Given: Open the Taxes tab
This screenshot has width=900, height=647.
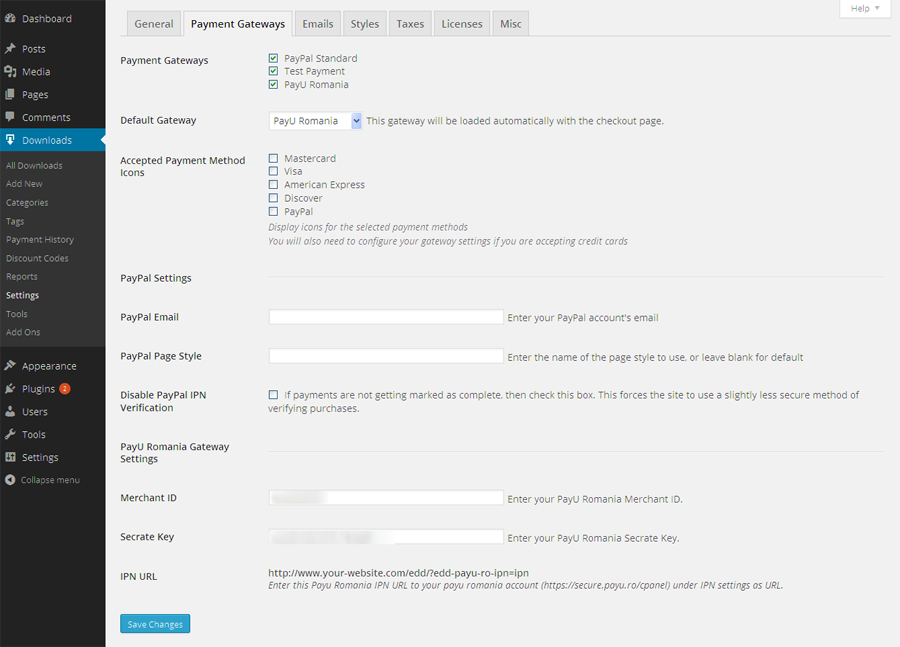Looking at the screenshot, I should [x=410, y=23].
